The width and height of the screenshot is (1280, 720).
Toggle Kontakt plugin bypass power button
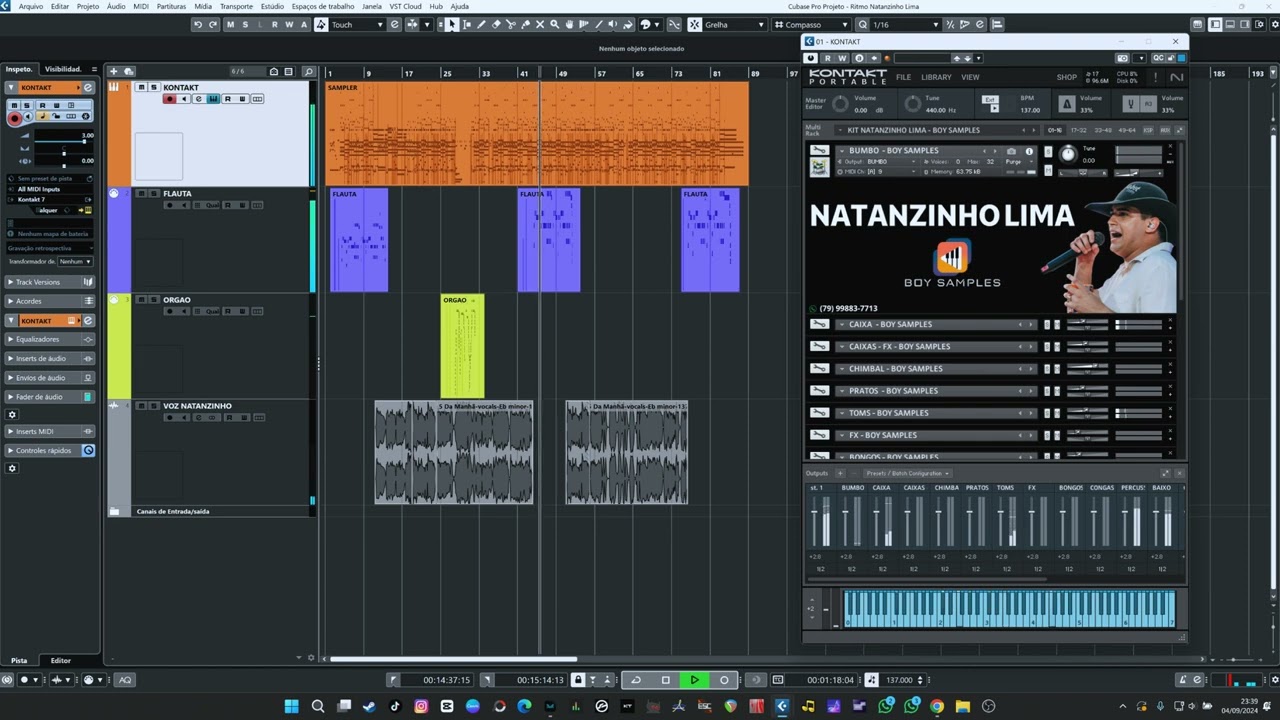tap(811, 58)
